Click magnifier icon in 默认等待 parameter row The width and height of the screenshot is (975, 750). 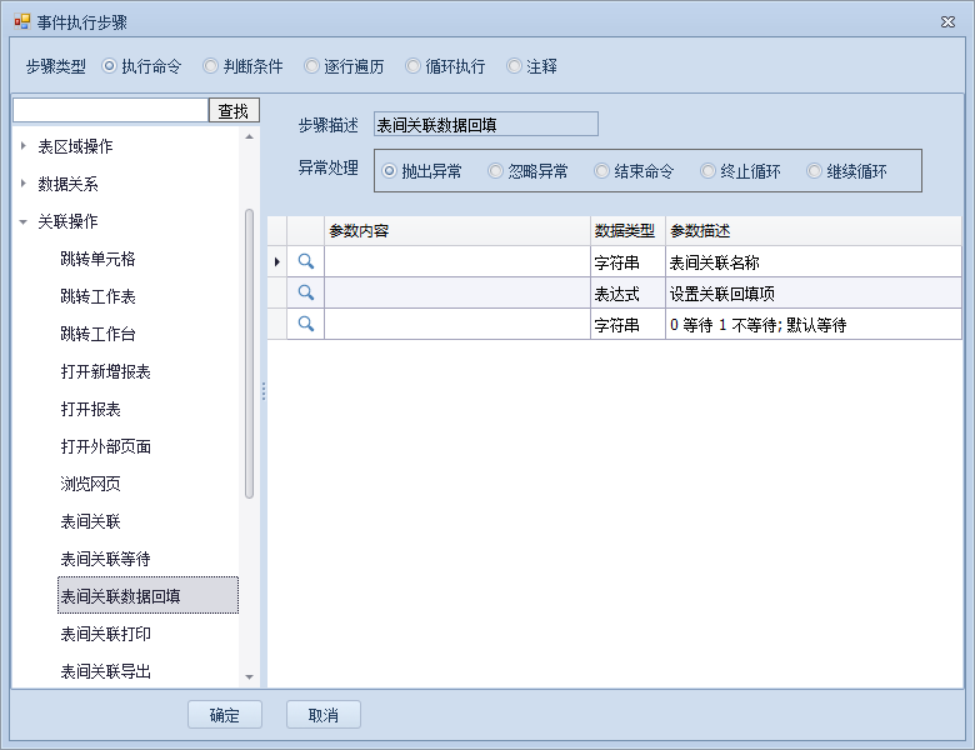[x=307, y=323]
